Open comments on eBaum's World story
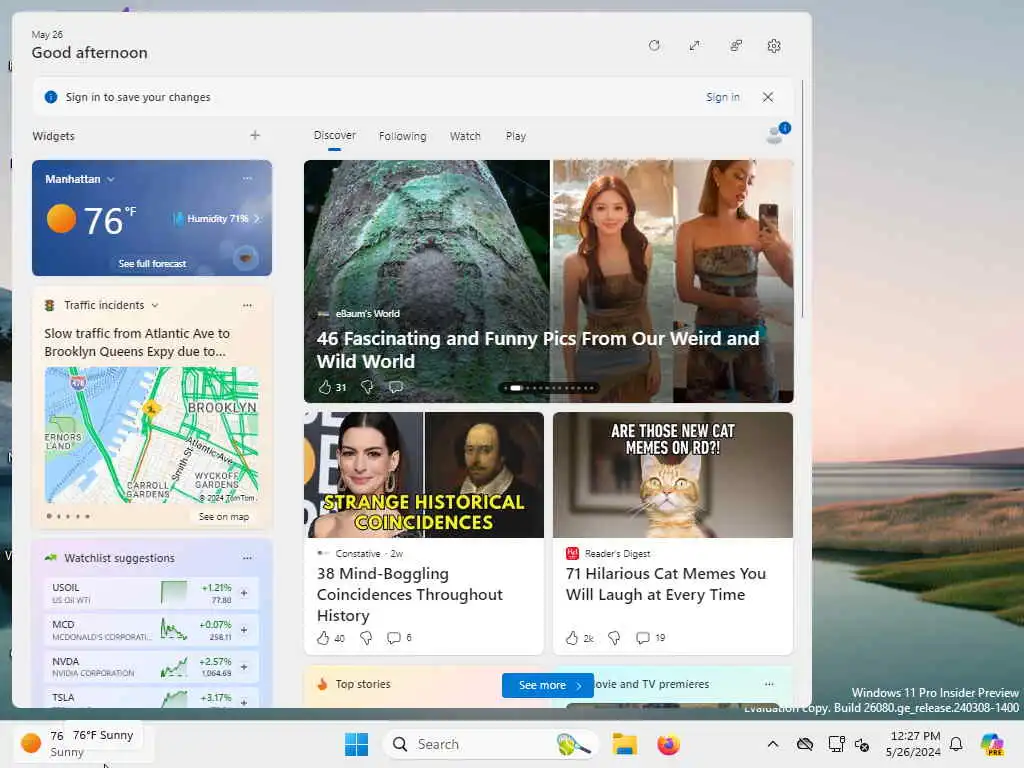This screenshot has width=1024, height=768. pyautogui.click(x=396, y=387)
